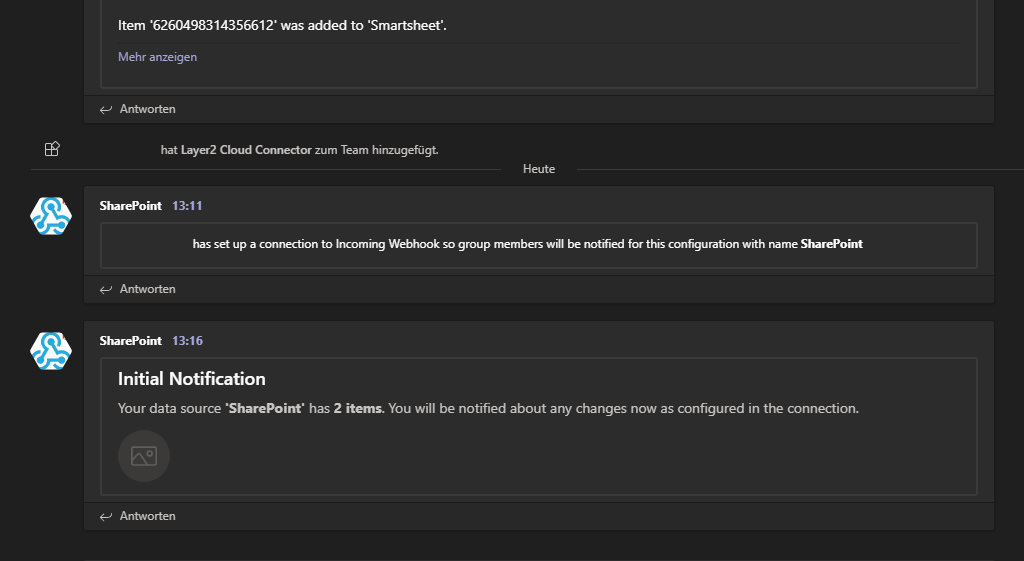Click the SharePoint avatar beside the 13:11 message
Image resolution: width=1024 pixels, height=561 pixels.
[x=51, y=215]
